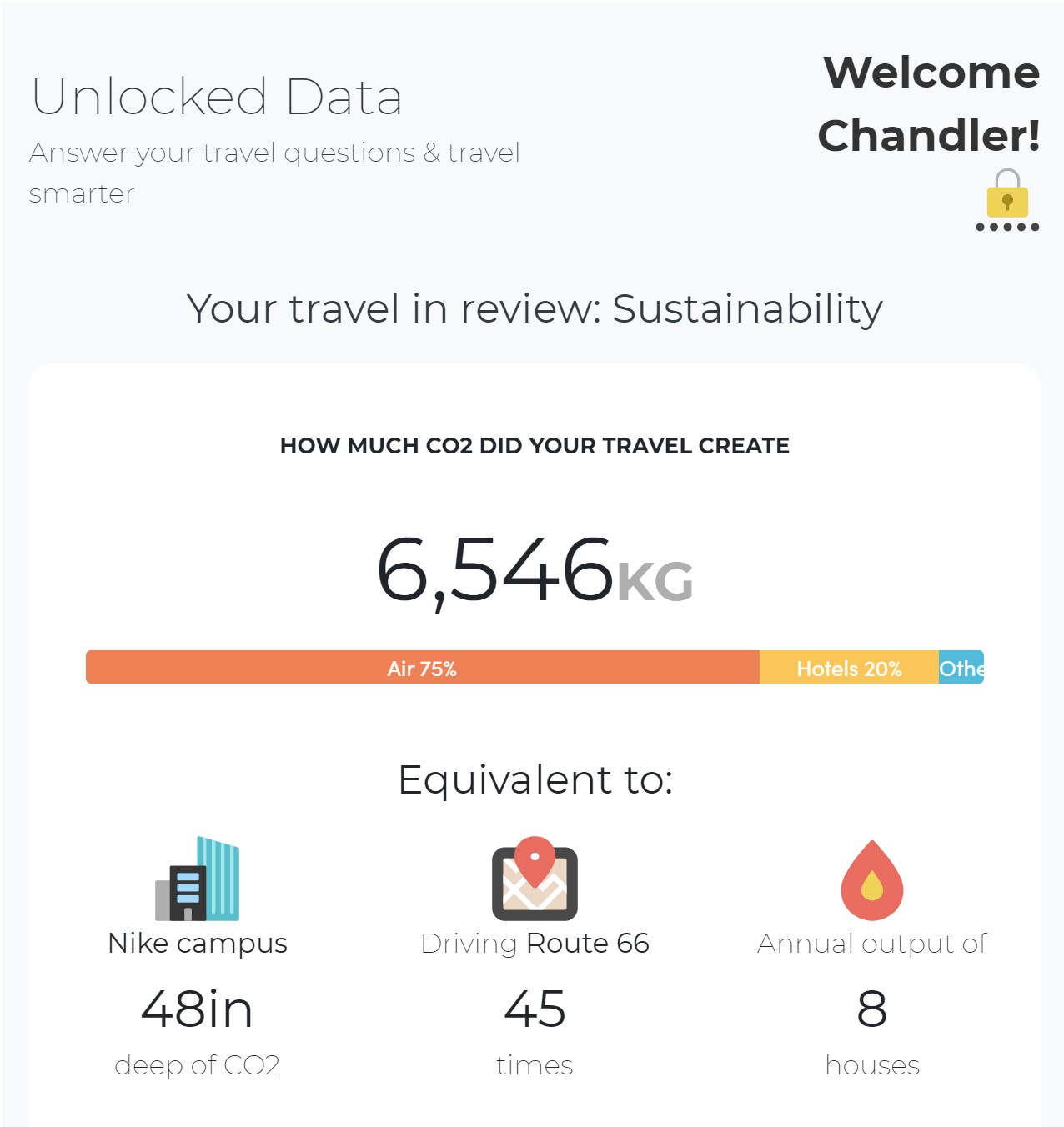Click the Welcome Chandler! heading
Viewport: 1064px width, 1127px height.
click(930, 104)
